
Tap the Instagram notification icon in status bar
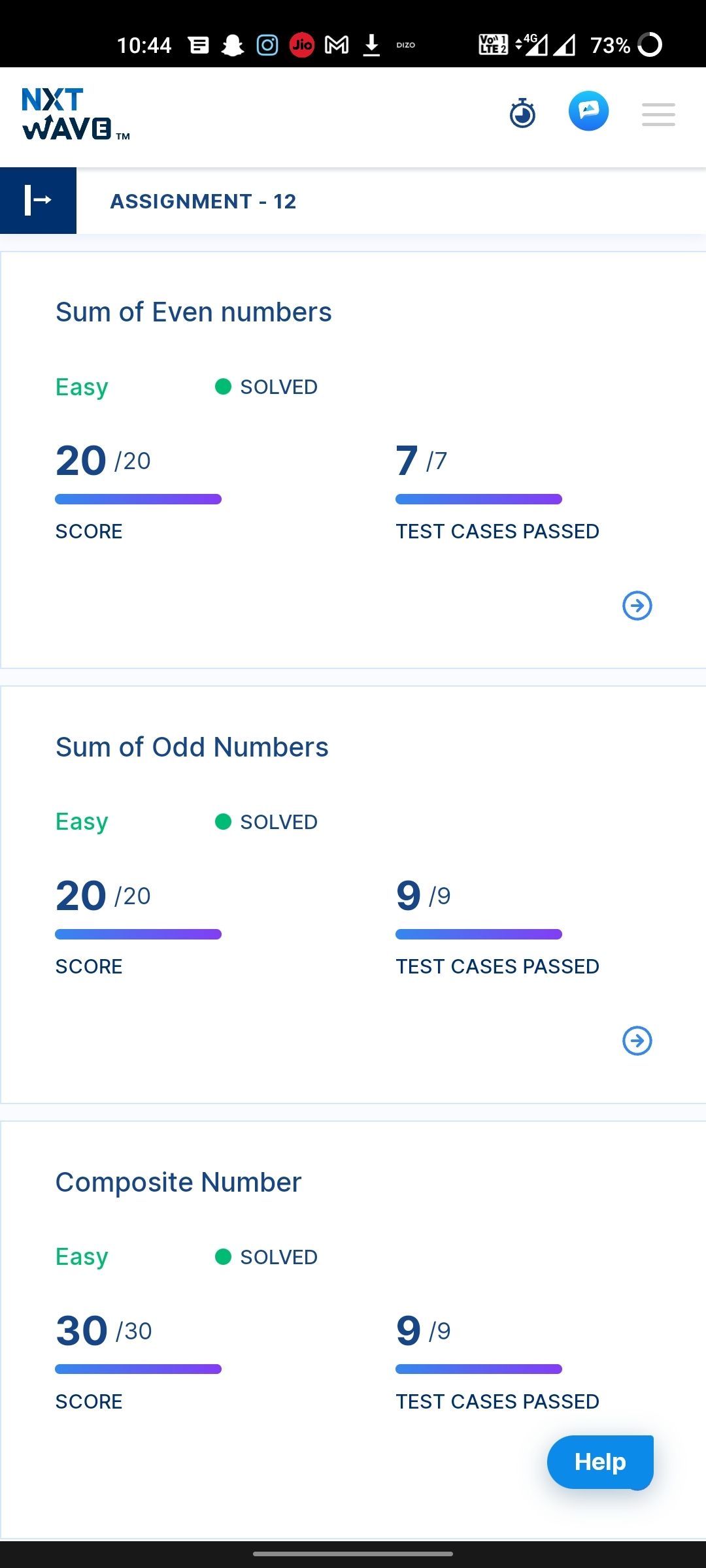click(267, 45)
